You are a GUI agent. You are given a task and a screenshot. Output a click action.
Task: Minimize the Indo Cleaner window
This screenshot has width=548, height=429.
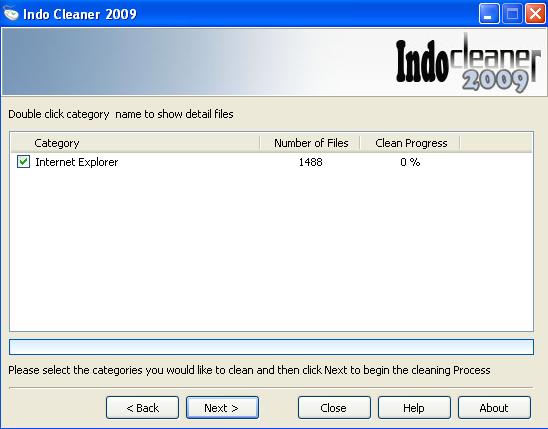489,14
